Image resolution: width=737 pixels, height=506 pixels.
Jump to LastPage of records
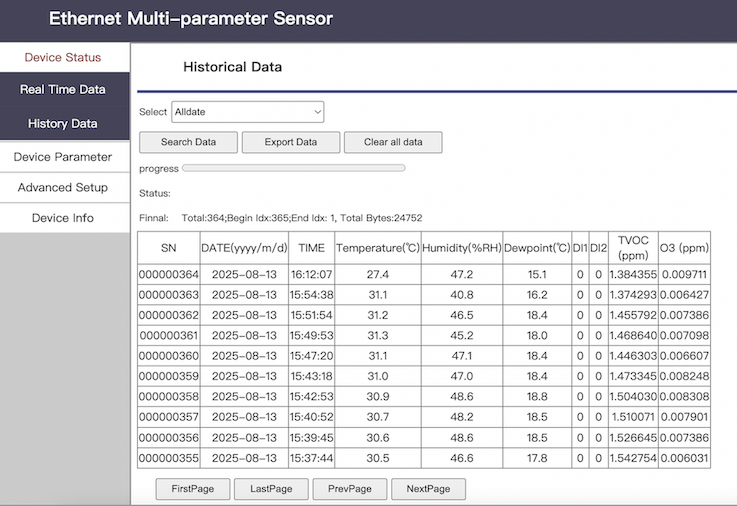tap(270, 489)
